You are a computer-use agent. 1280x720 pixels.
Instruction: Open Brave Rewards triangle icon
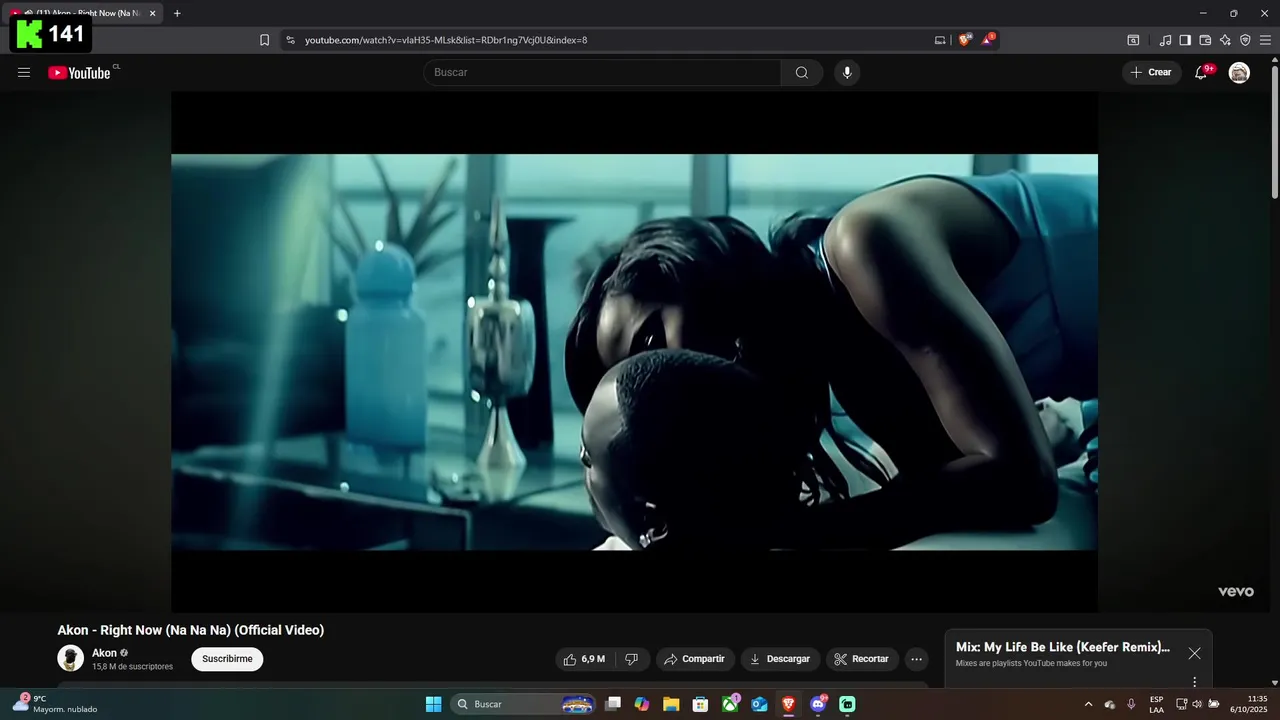point(988,39)
